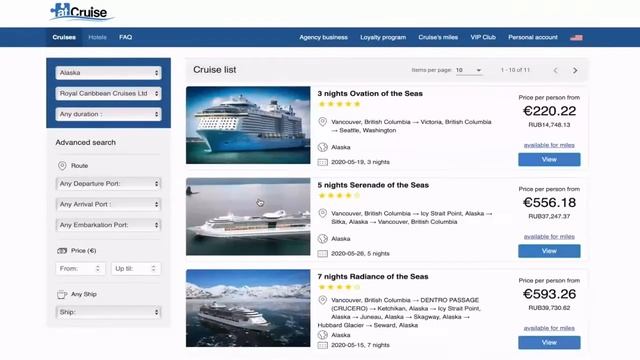640x360 pixels.
Task: Click the star rating of Radiance of the Seas
Action: pyautogui.click(x=340, y=287)
